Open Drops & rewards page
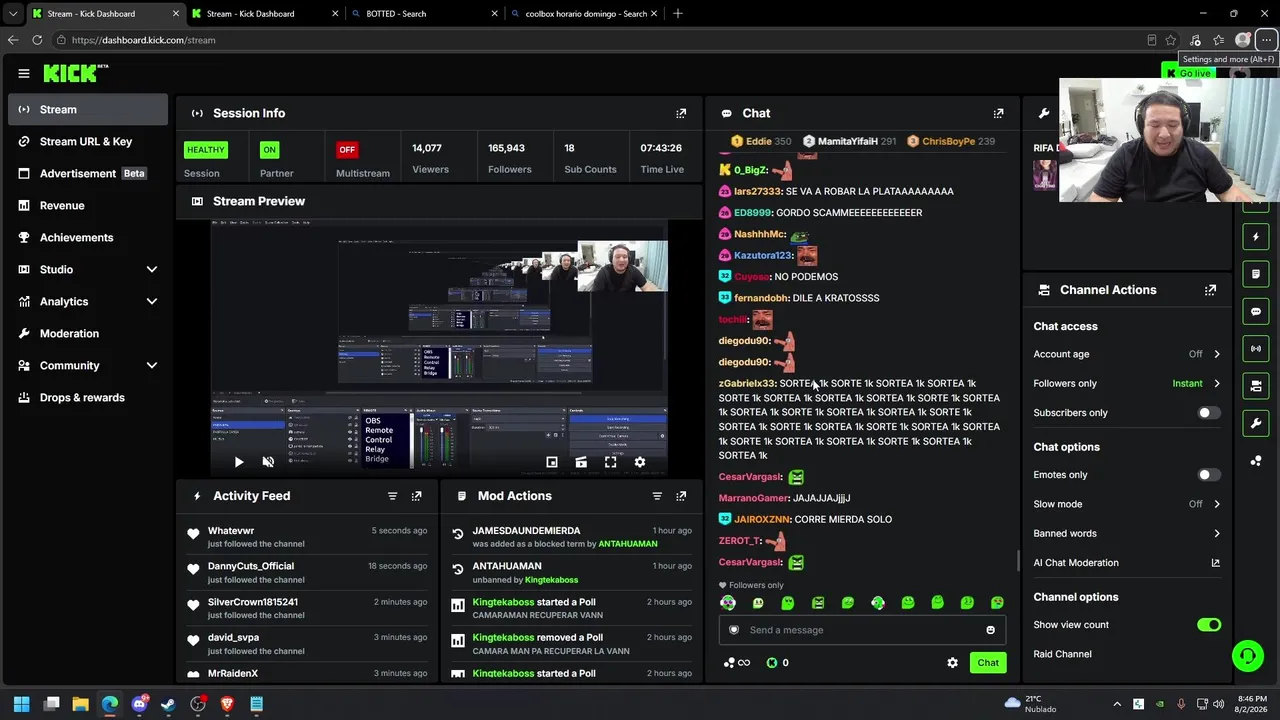Screen dimensions: 1280x720 click(88, 397)
